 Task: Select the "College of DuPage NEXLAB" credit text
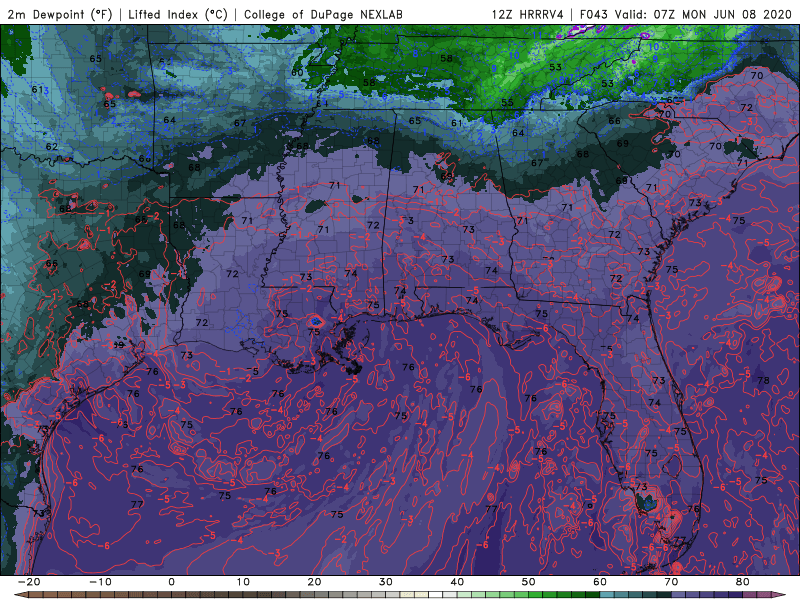[x=323, y=14]
